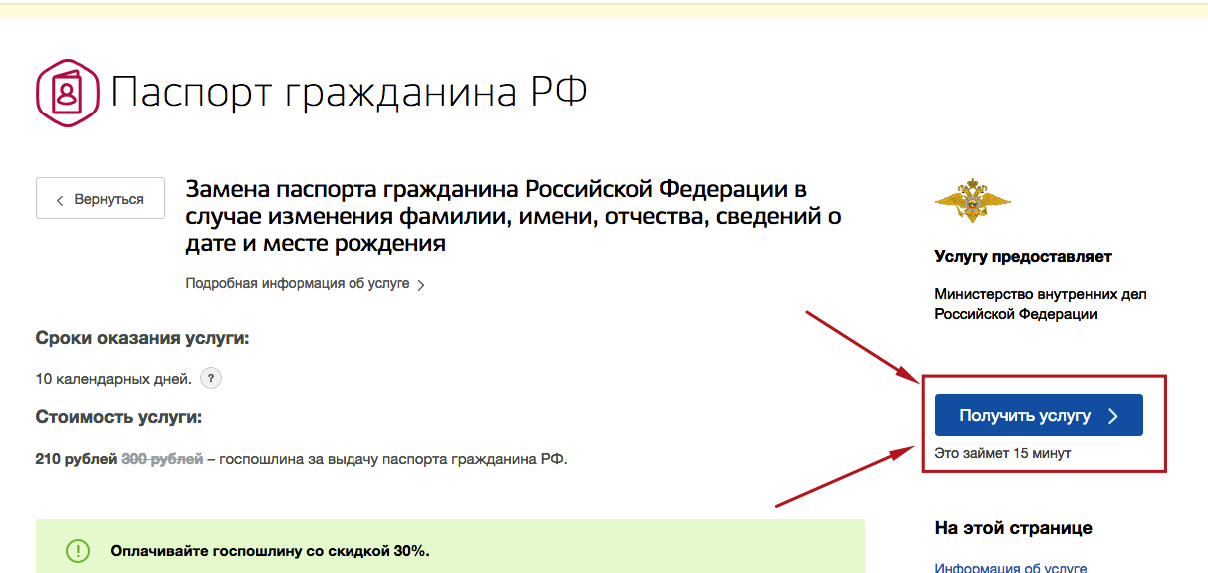
Task: Click the bold 210 рублей price
Action: click(x=76, y=460)
